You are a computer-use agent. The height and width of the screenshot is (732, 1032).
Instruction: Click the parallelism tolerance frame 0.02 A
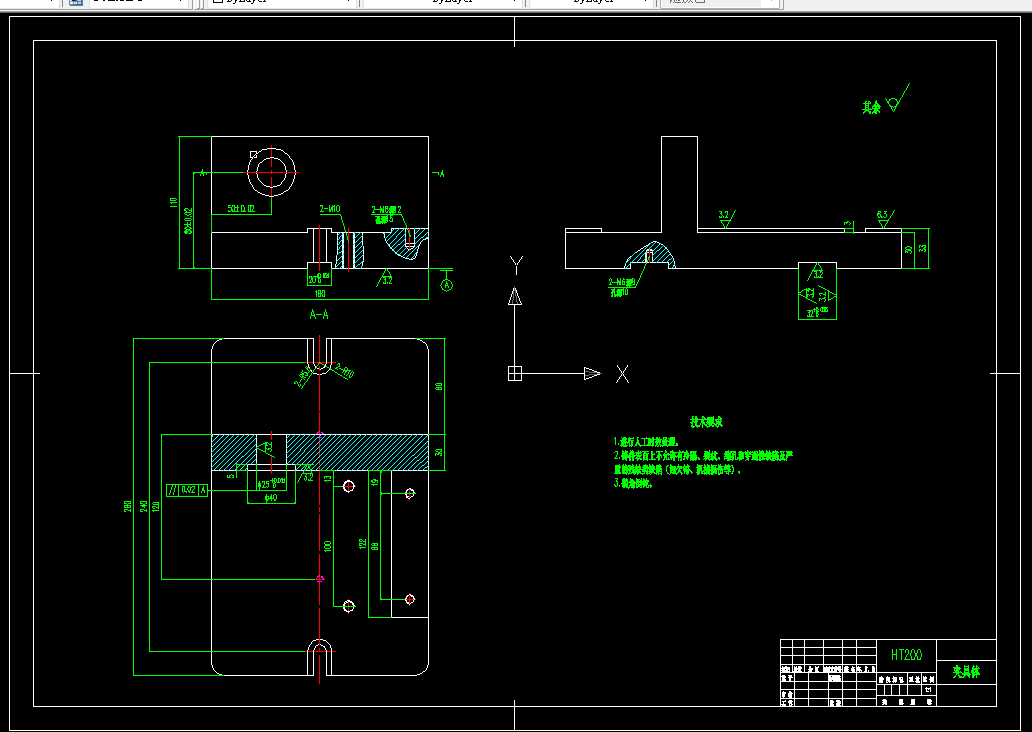click(x=187, y=490)
